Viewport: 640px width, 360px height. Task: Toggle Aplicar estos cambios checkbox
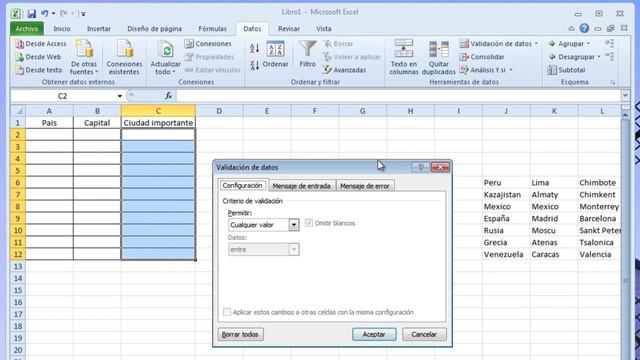(227, 312)
